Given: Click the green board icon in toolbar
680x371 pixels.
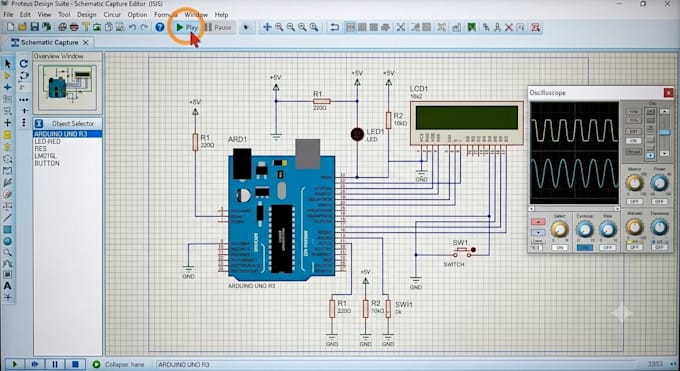Looking at the screenshot, I should click(x=472, y=27).
